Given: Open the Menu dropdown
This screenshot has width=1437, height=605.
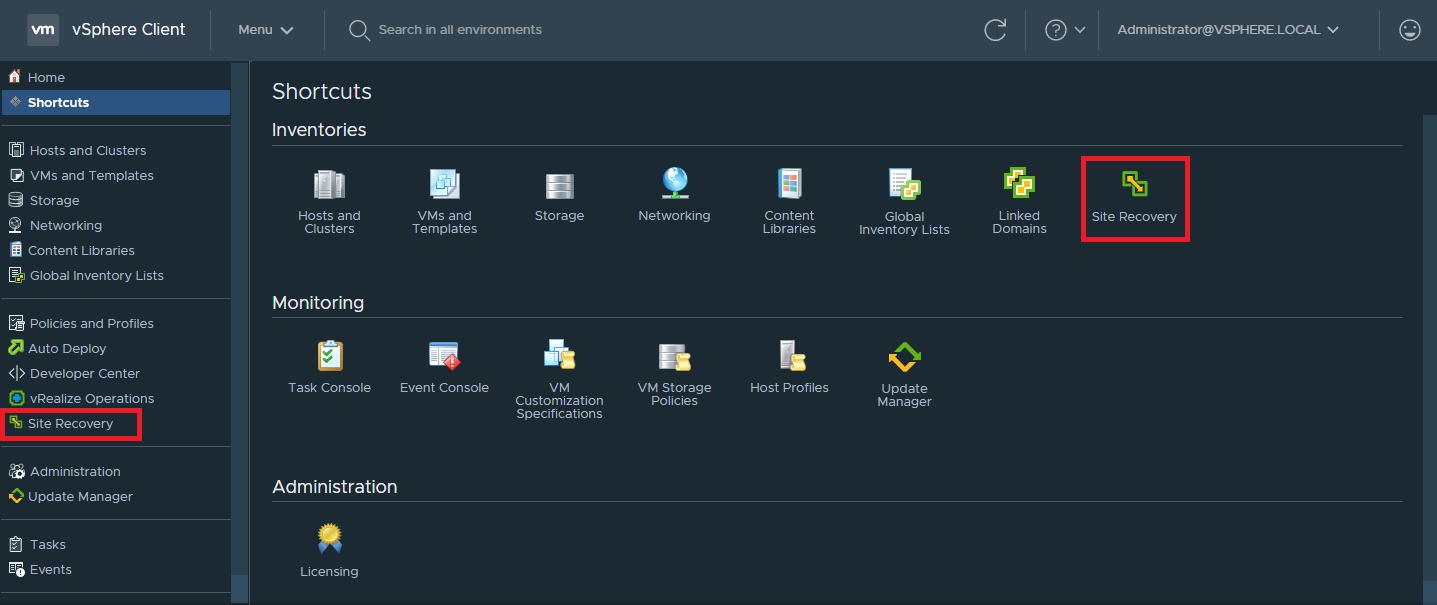Looking at the screenshot, I should pos(266,30).
